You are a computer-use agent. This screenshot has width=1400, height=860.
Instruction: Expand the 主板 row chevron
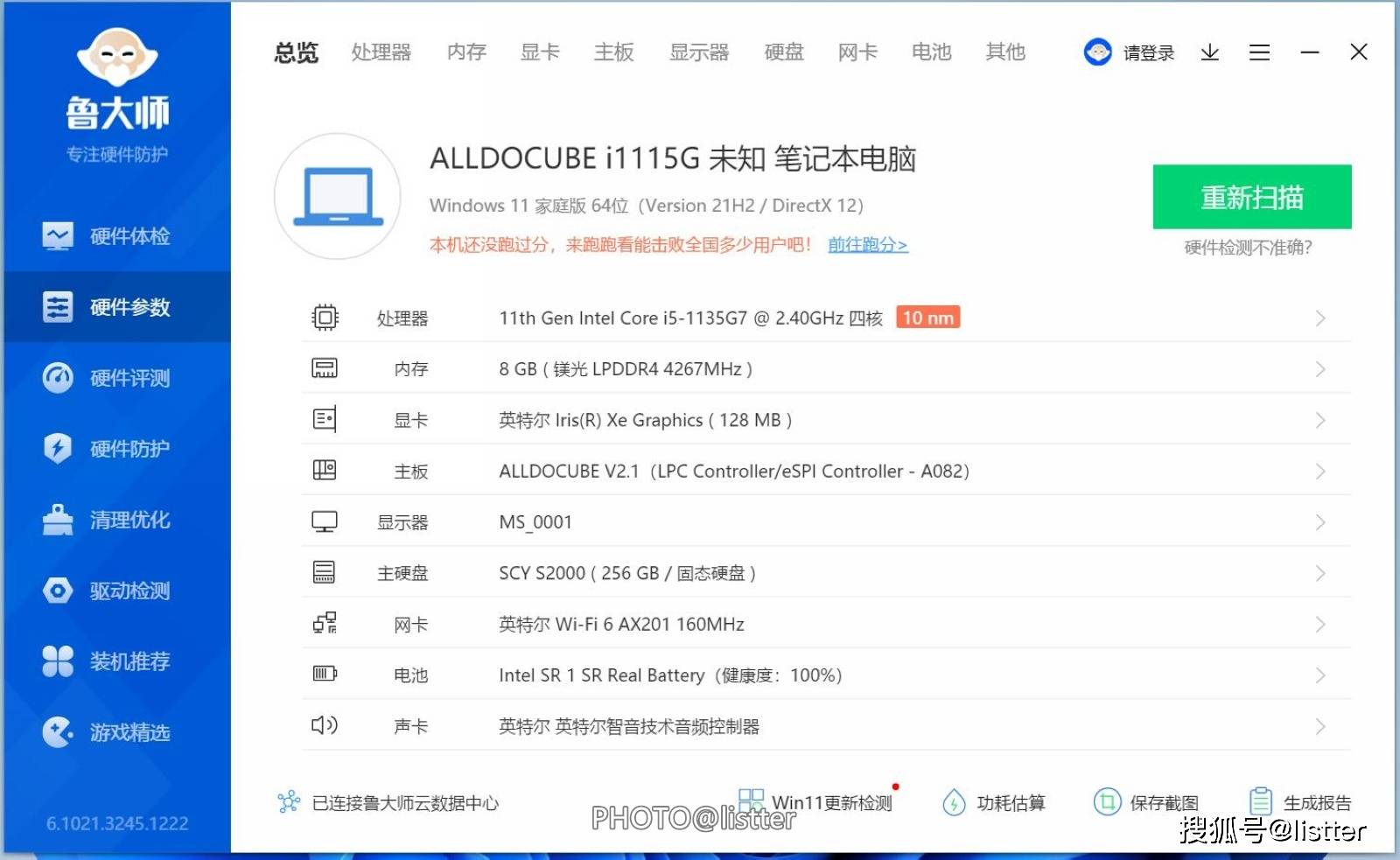tap(1320, 472)
